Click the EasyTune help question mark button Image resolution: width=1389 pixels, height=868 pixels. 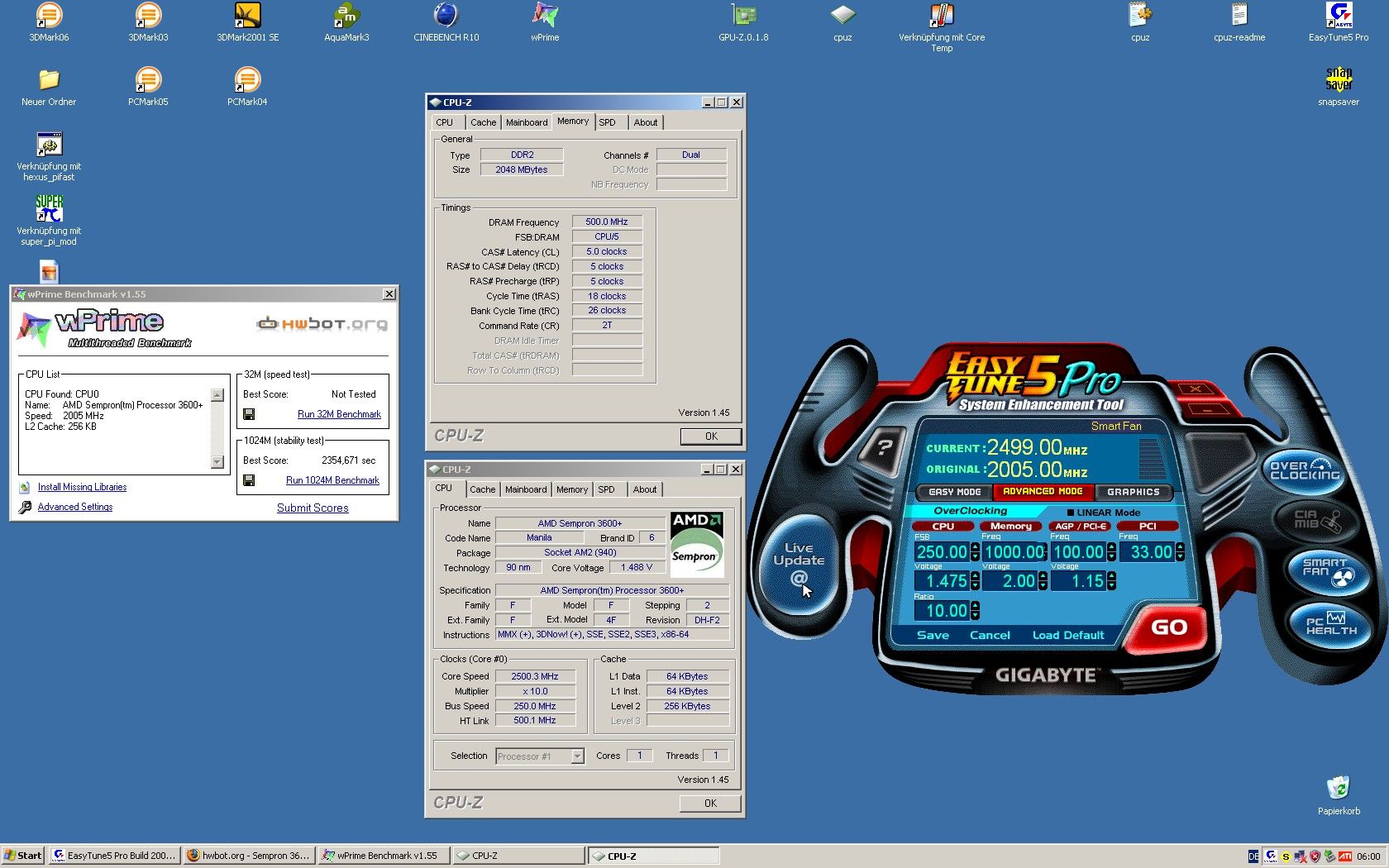click(x=885, y=448)
